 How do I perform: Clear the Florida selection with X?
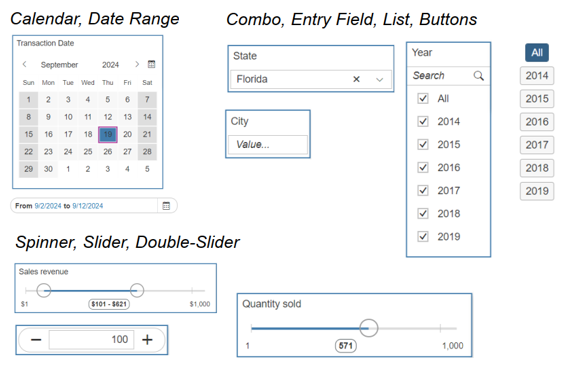(357, 79)
